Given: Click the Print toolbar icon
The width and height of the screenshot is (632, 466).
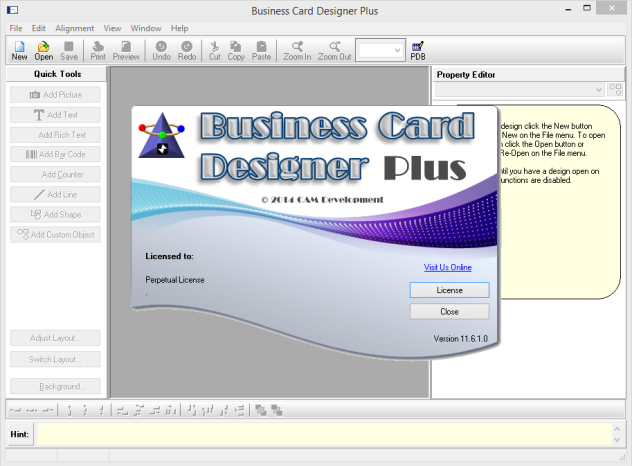Looking at the screenshot, I should click(98, 50).
